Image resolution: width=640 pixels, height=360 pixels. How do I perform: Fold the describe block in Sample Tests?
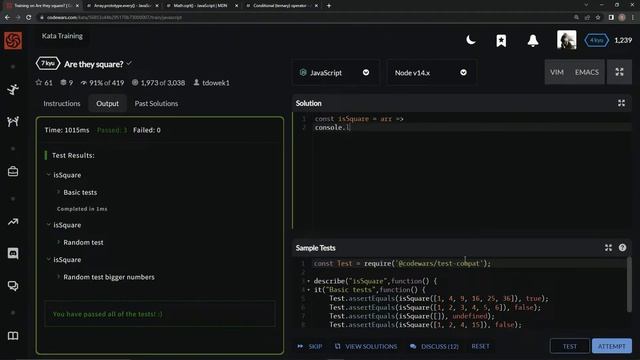point(308,281)
